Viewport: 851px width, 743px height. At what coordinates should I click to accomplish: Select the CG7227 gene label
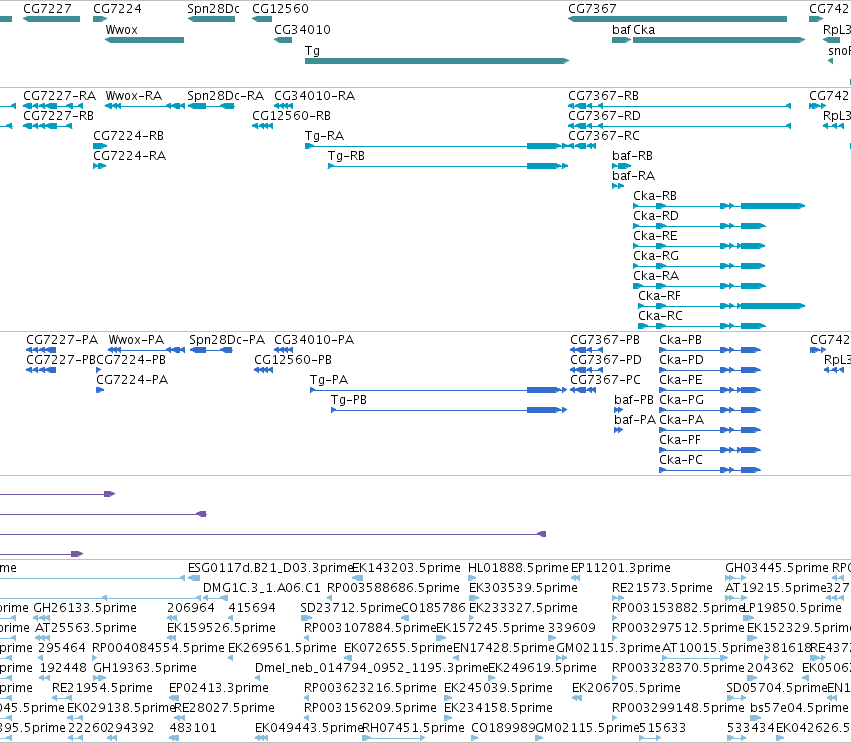click(47, 9)
